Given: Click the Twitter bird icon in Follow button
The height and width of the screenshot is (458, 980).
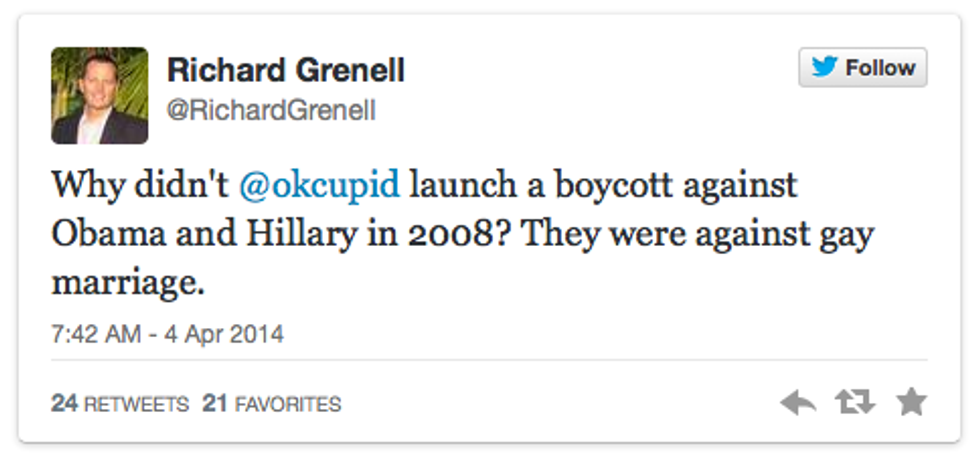Looking at the screenshot, I should point(824,68).
